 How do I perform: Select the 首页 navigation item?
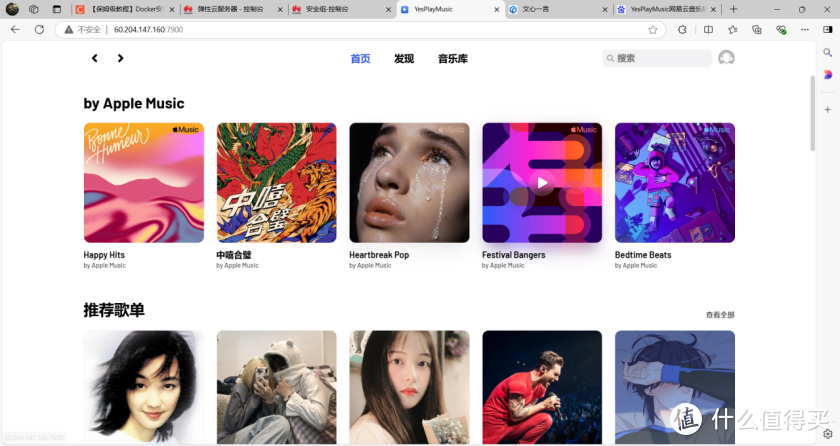click(x=360, y=58)
